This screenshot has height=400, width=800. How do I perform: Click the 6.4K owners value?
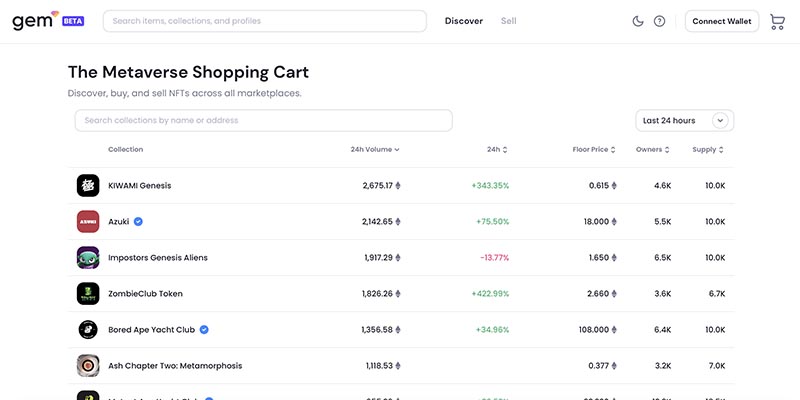663,330
